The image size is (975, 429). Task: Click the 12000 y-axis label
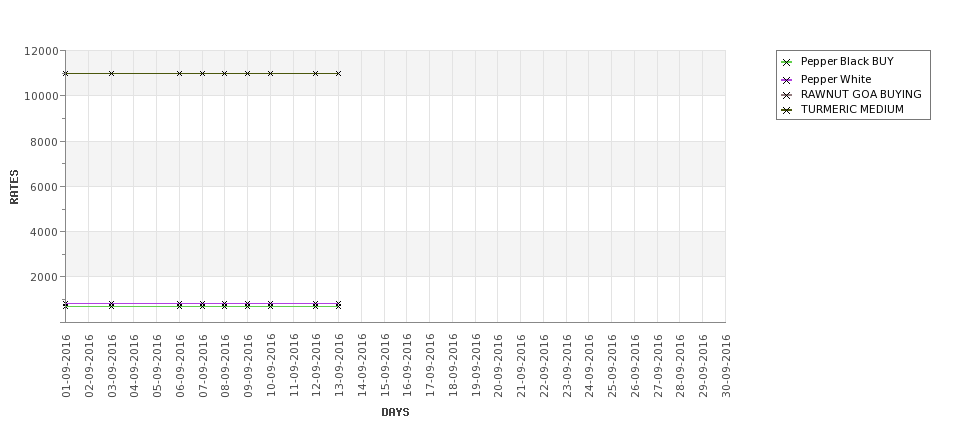(x=42, y=51)
